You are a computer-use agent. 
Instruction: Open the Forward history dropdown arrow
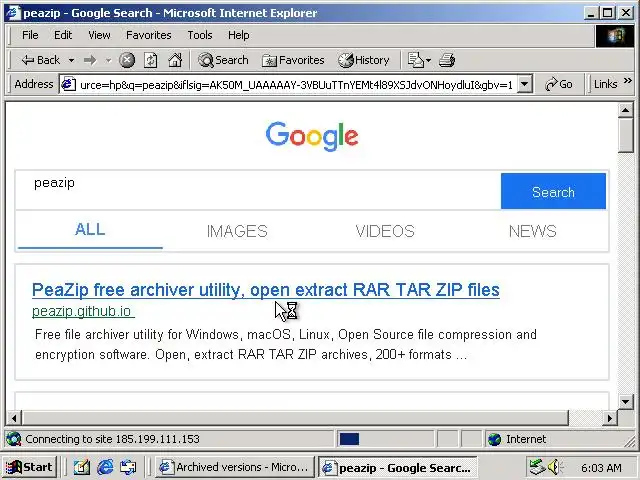[x=108, y=60]
